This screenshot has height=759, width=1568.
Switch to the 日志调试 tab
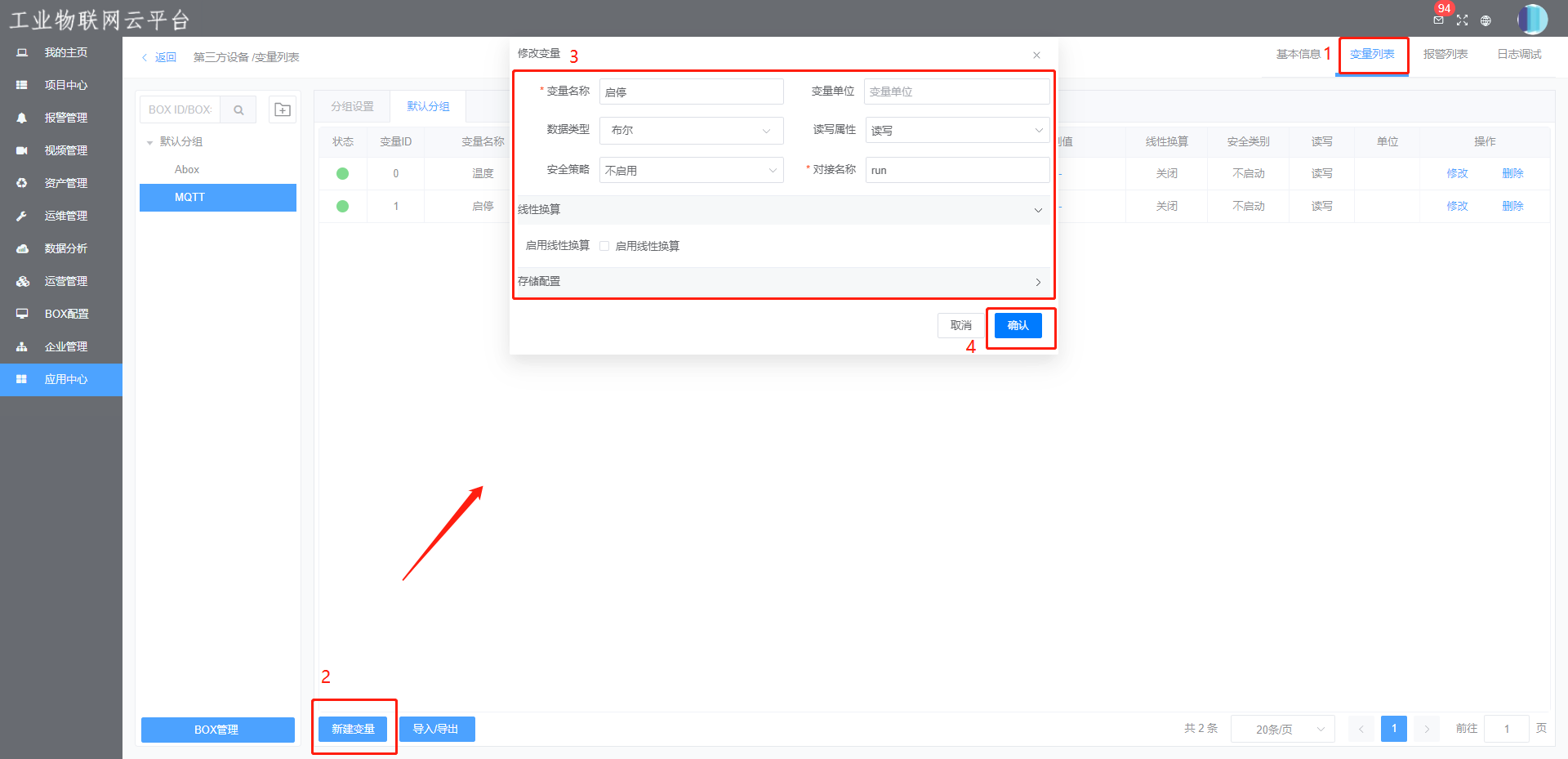pos(1518,54)
